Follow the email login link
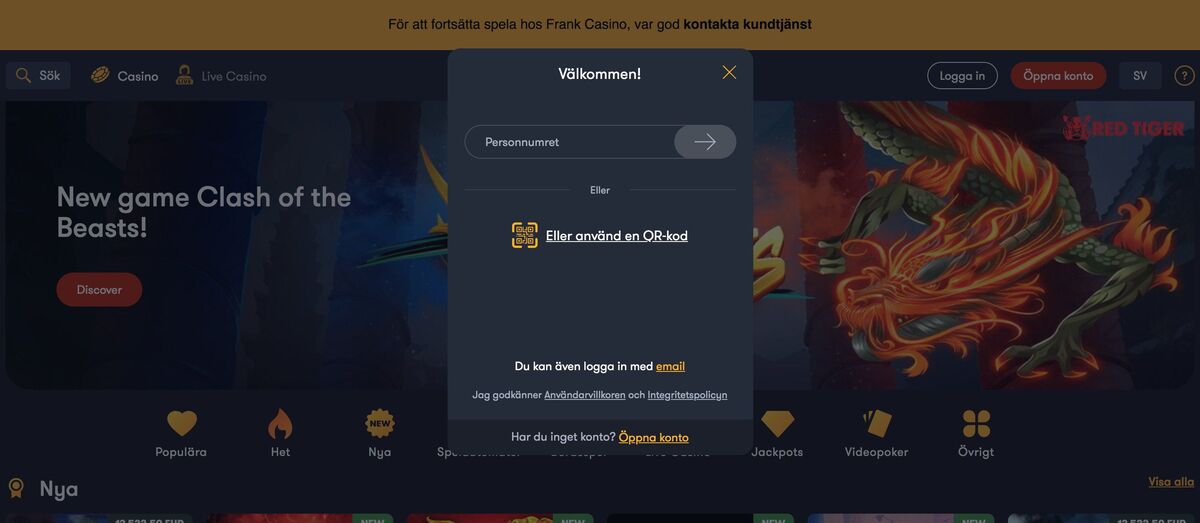The width and height of the screenshot is (1200, 523). pyautogui.click(x=670, y=367)
